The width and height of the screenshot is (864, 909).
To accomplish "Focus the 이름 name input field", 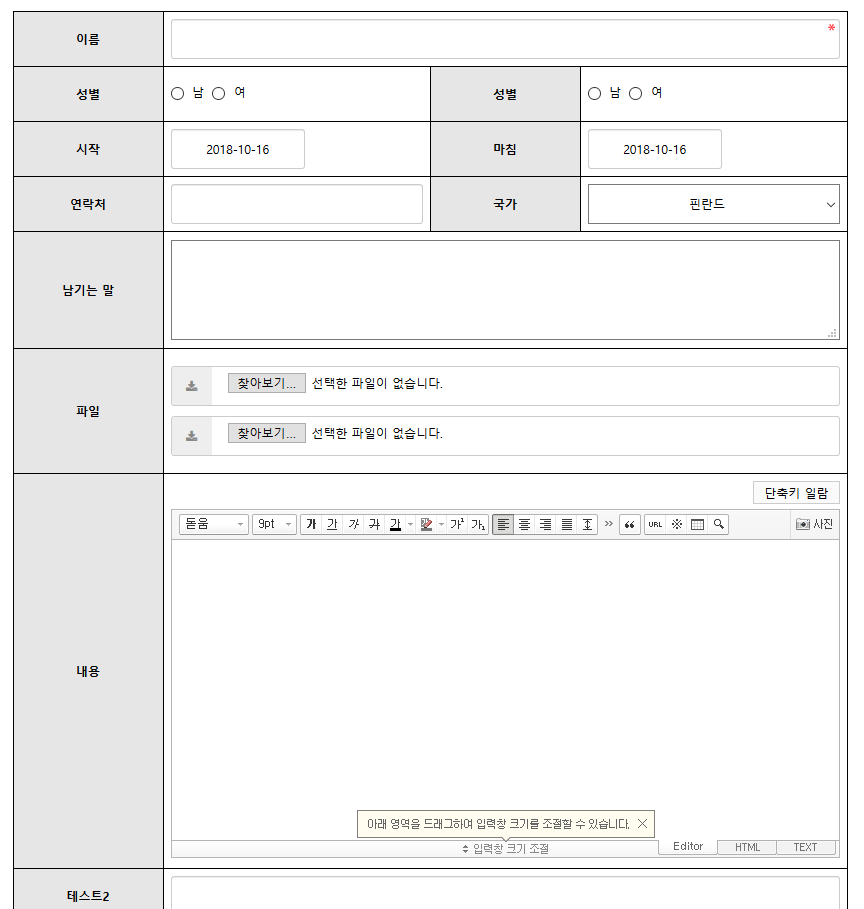I will click(505, 39).
